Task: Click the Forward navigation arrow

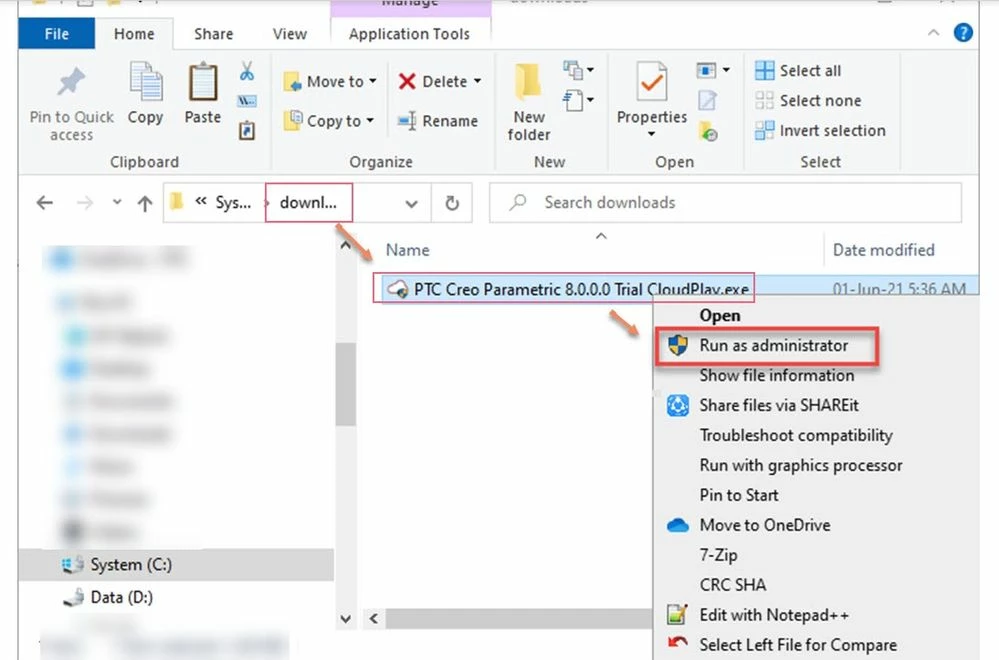Action: 84,203
